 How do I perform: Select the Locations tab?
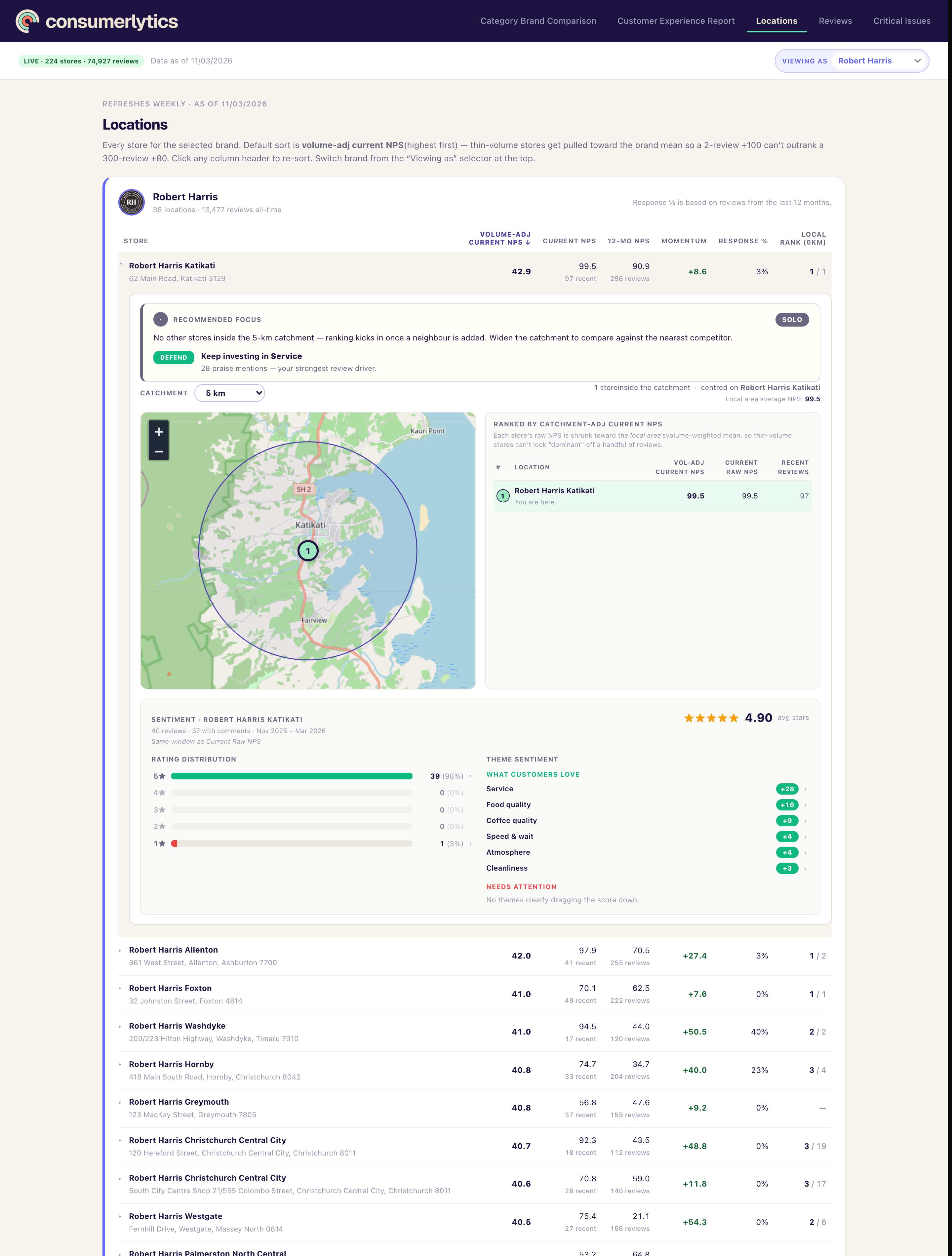click(x=776, y=21)
